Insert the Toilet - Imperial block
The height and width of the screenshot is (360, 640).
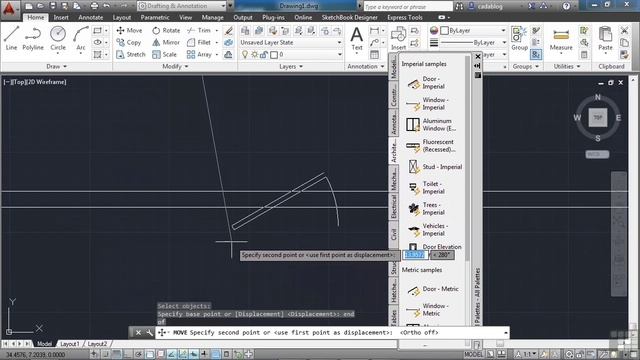pos(432,188)
